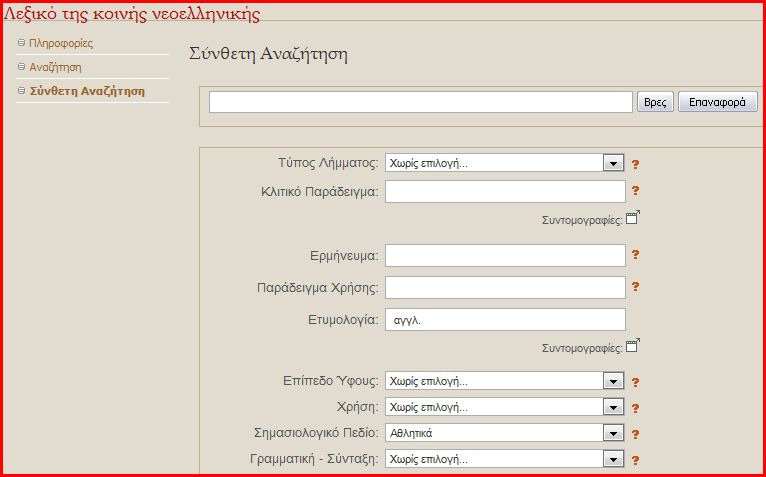The height and width of the screenshot is (477, 766).
Task: Click into the Παράδειγμα Χρήσης field
Action: pos(505,287)
